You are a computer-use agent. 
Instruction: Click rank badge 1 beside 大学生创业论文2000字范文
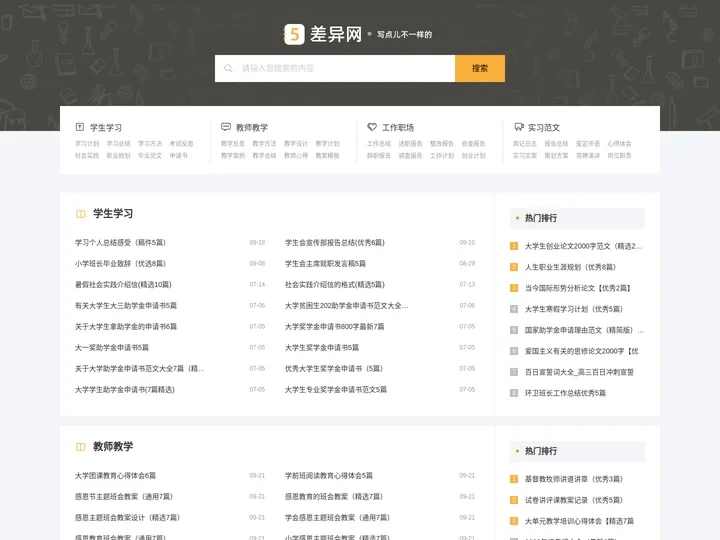[514, 246]
